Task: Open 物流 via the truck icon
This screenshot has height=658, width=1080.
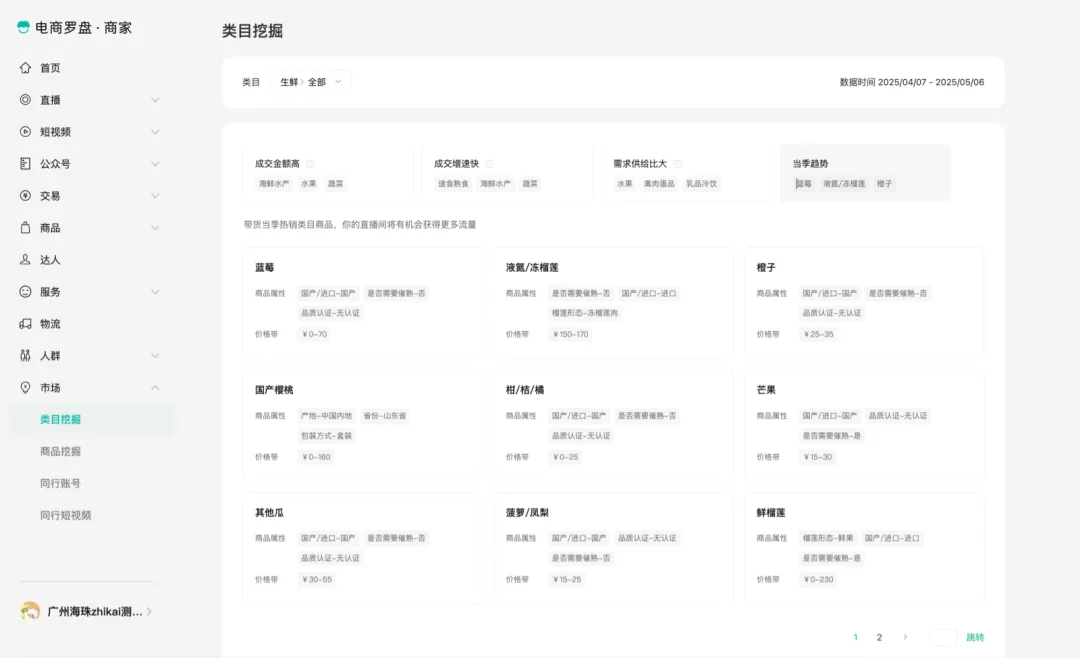Action: 25,323
